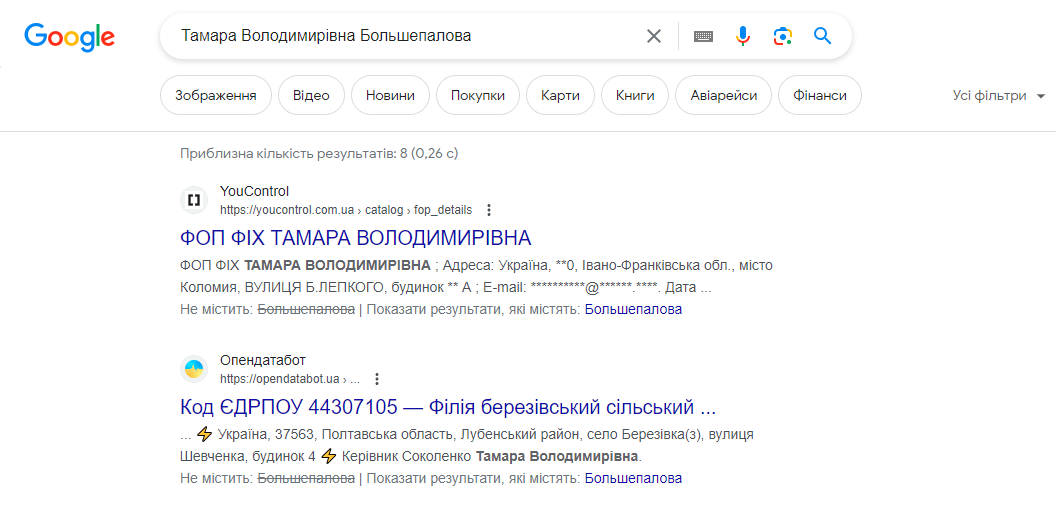Open the on-screen keyboard icon
This screenshot has width=1056, height=514.
(704, 36)
